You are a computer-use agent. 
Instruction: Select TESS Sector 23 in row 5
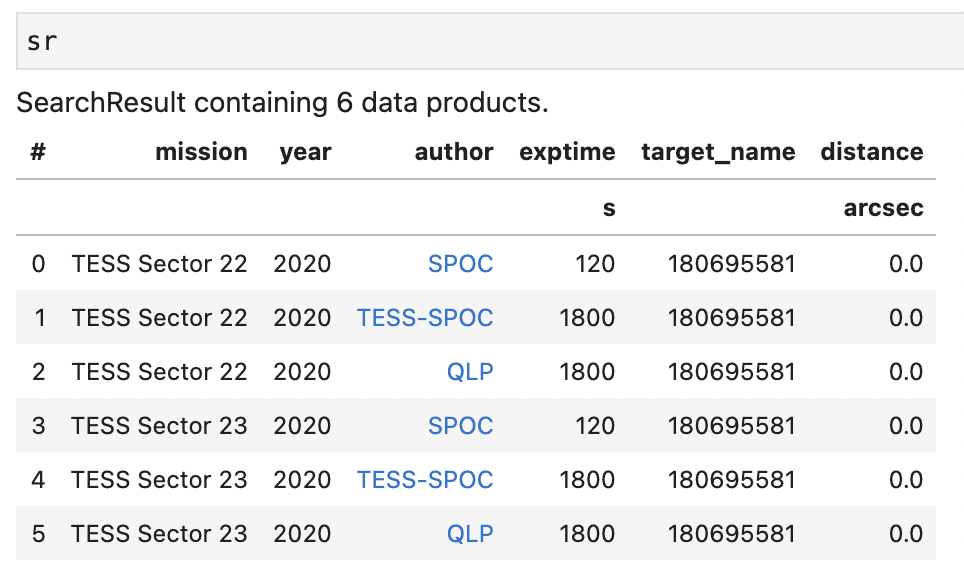pyautogui.click(x=159, y=534)
